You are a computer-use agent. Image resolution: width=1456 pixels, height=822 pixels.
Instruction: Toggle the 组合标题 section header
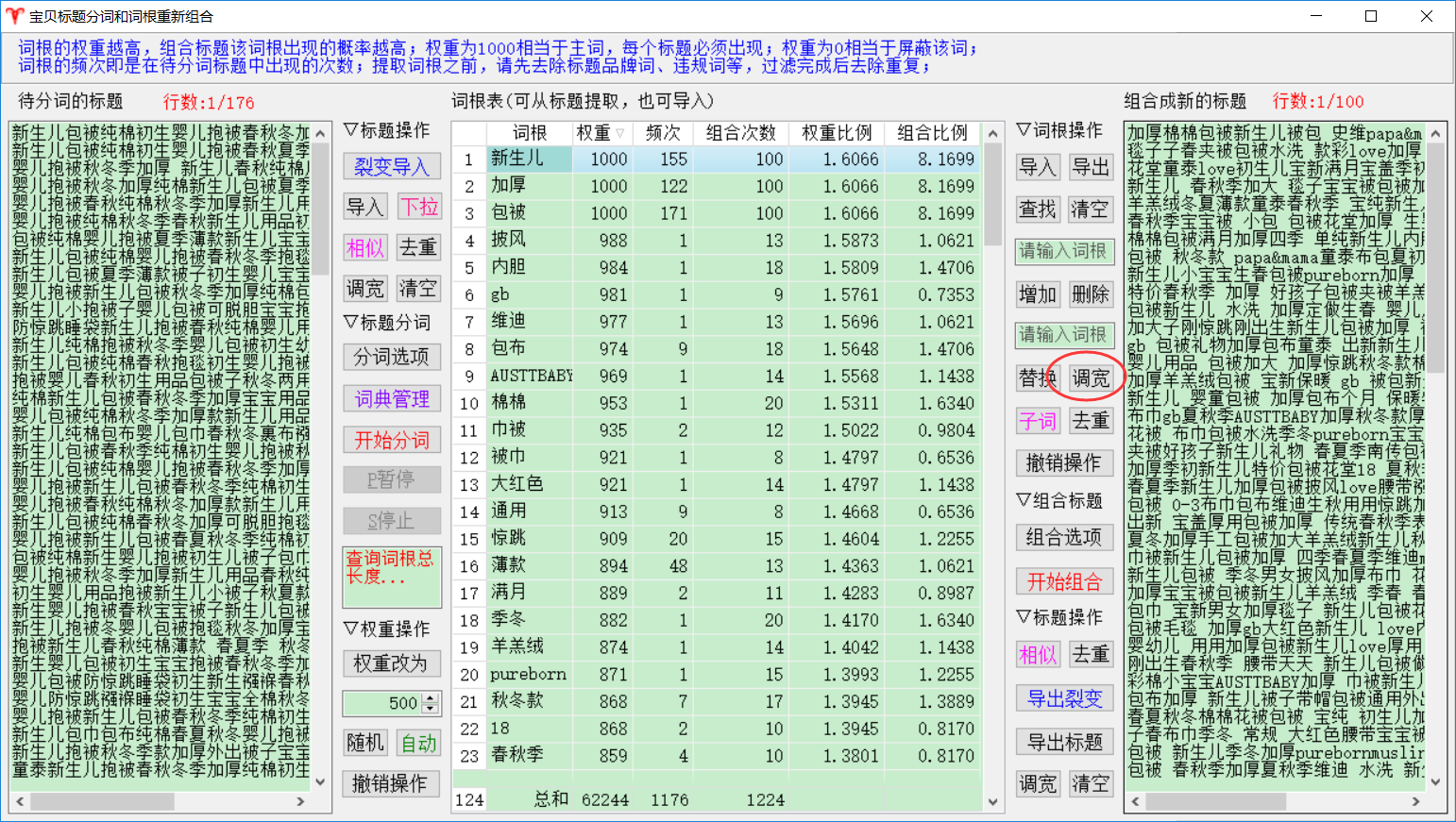(1058, 500)
